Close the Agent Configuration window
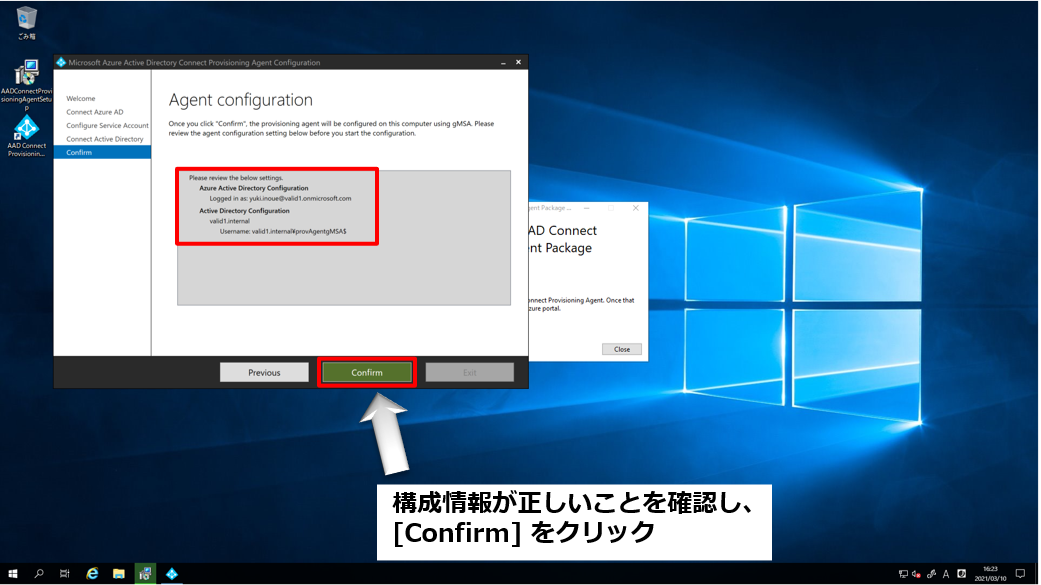 (519, 62)
